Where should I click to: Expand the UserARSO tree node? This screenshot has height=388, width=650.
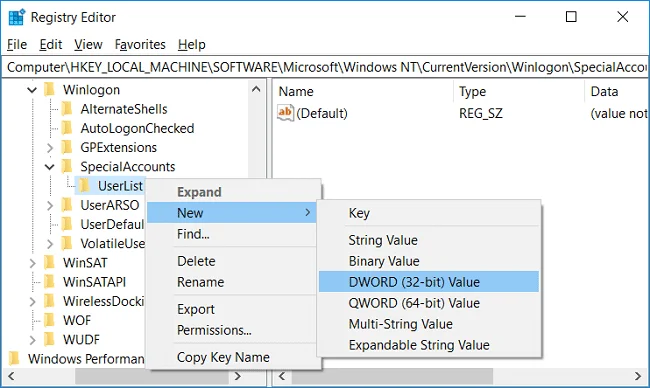coord(50,205)
